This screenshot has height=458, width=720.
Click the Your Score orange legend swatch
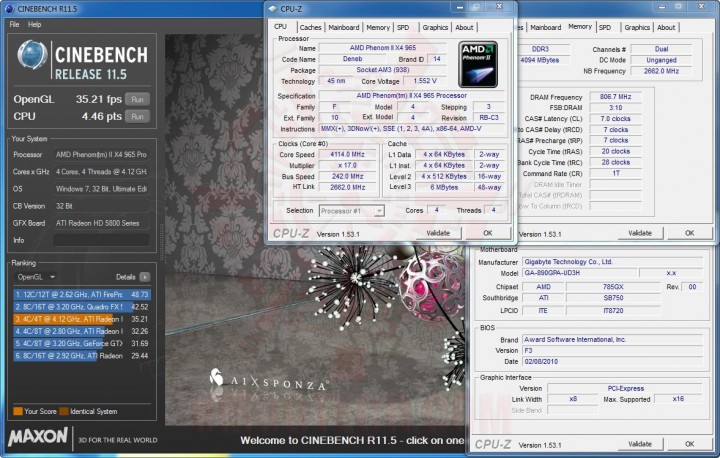(18, 411)
